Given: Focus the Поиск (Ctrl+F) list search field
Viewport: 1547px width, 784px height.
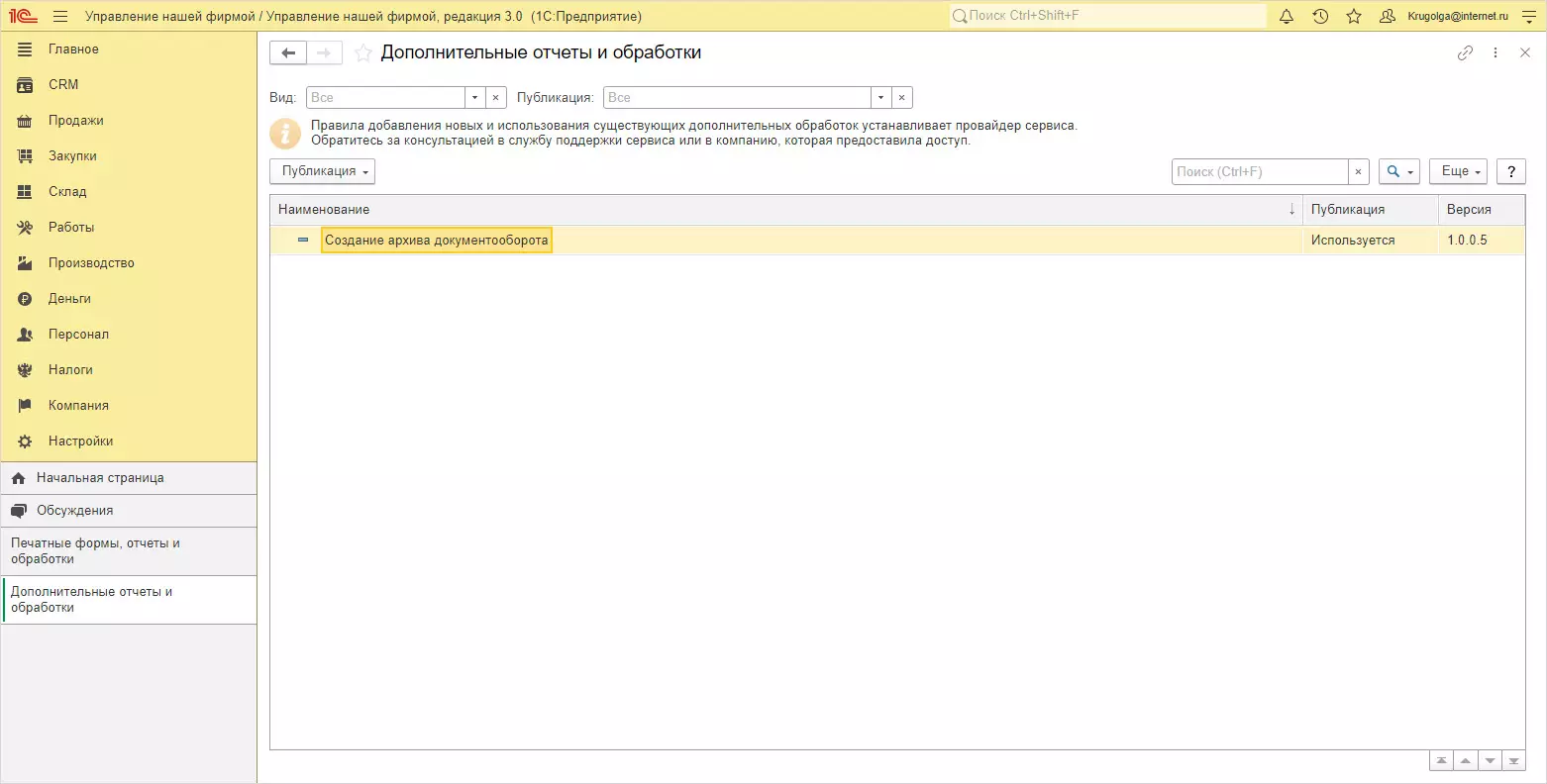Looking at the screenshot, I should click(x=1260, y=171).
